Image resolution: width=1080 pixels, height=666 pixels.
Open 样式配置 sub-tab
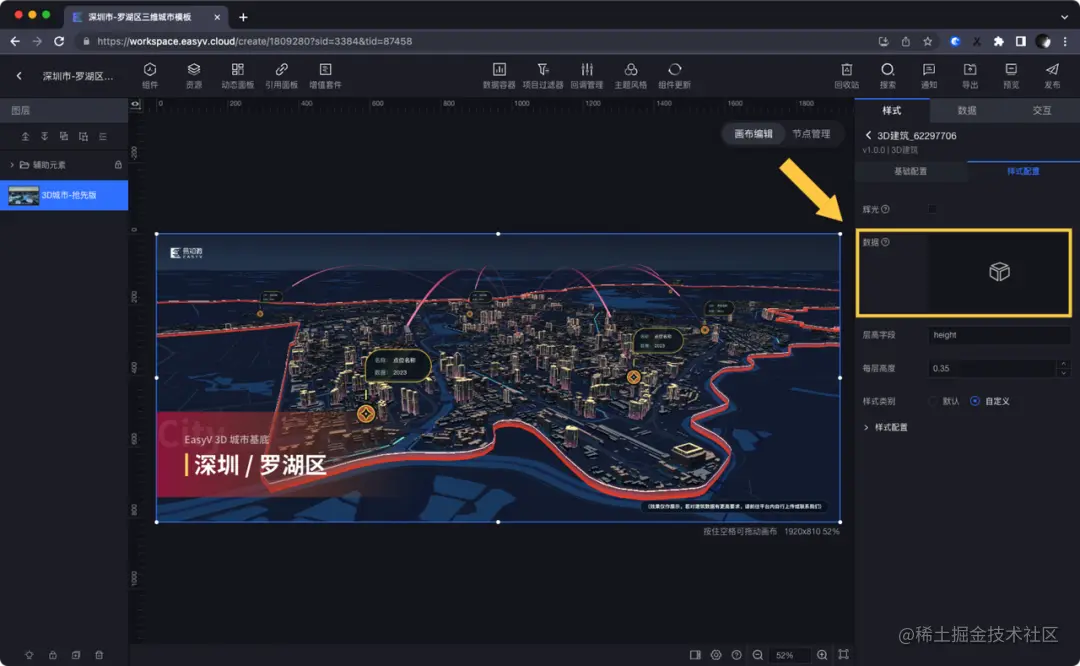pos(1023,171)
